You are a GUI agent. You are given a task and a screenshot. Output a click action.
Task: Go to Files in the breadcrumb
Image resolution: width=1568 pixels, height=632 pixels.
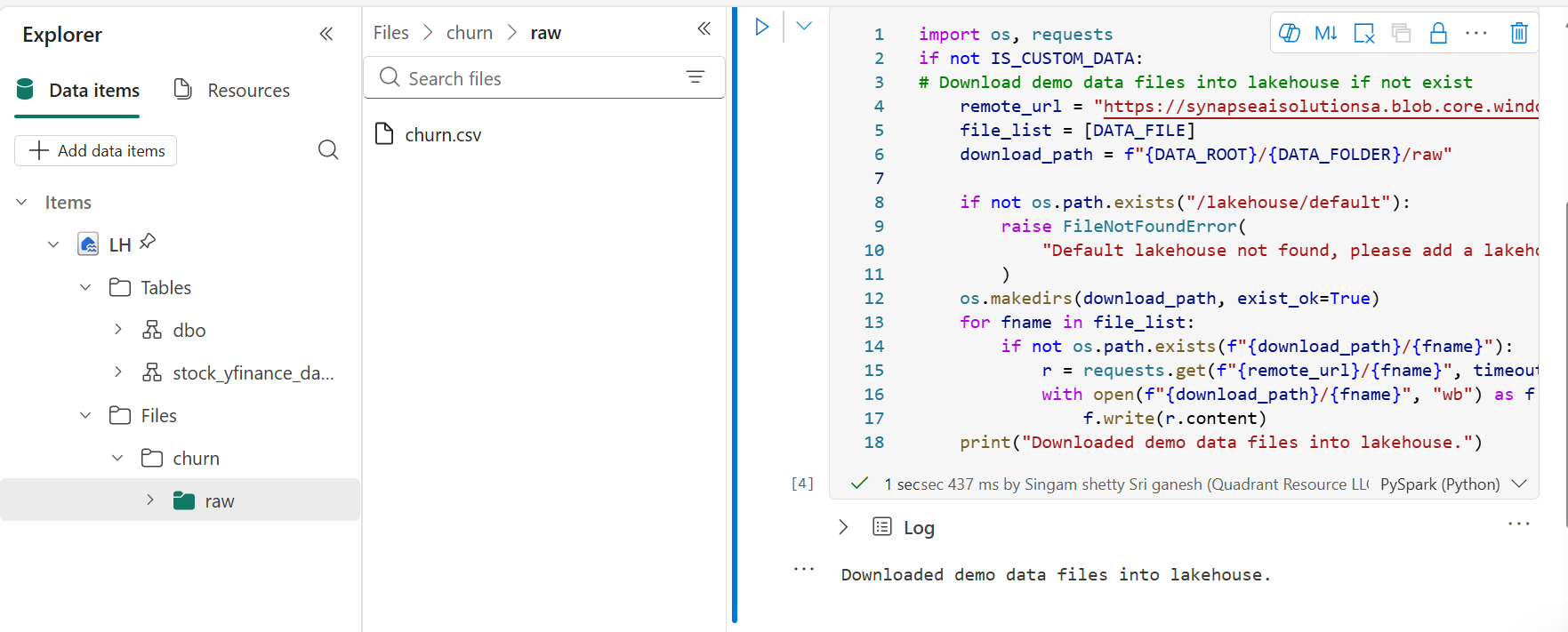(391, 33)
